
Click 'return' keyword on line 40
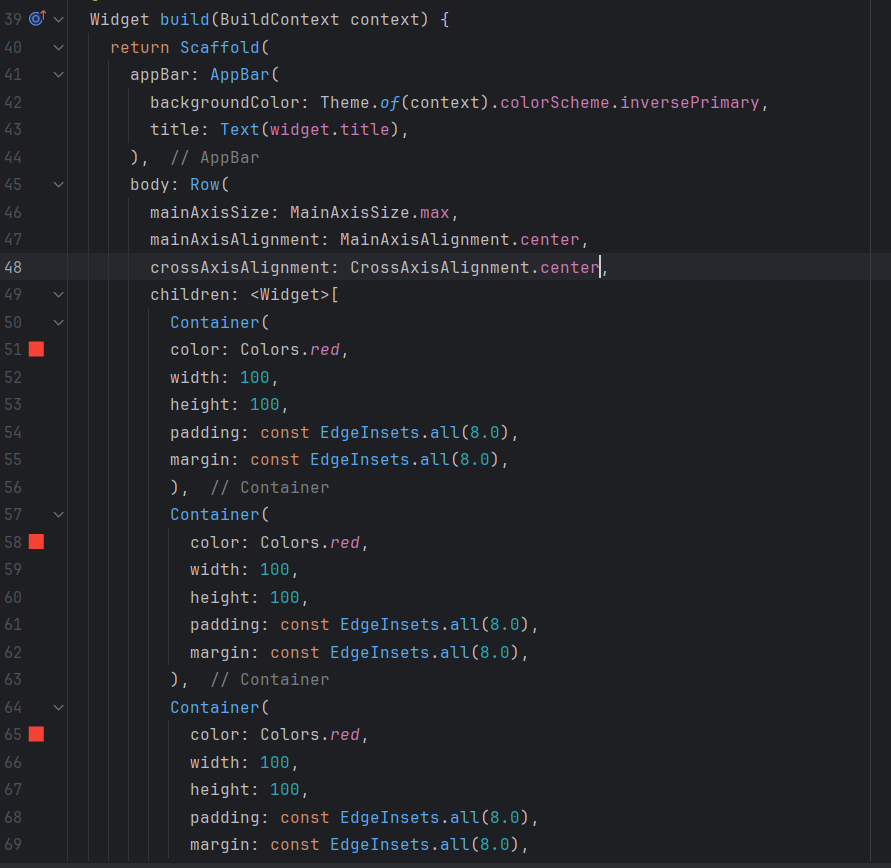140,47
